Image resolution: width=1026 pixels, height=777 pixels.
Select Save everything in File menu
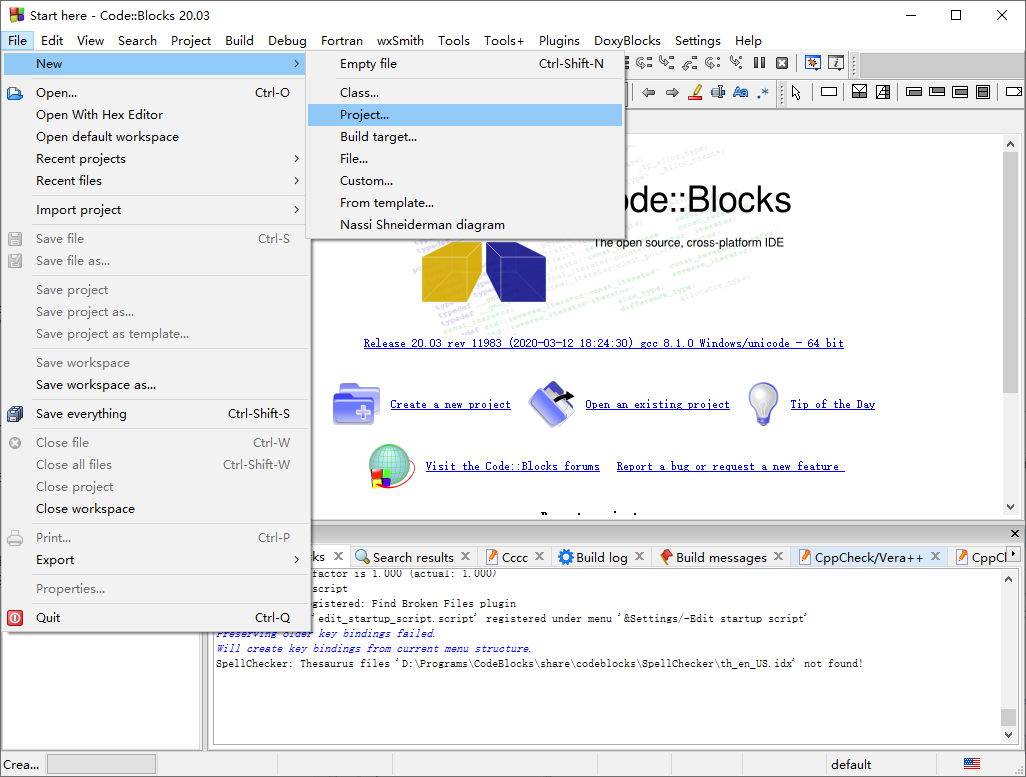(x=157, y=414)
